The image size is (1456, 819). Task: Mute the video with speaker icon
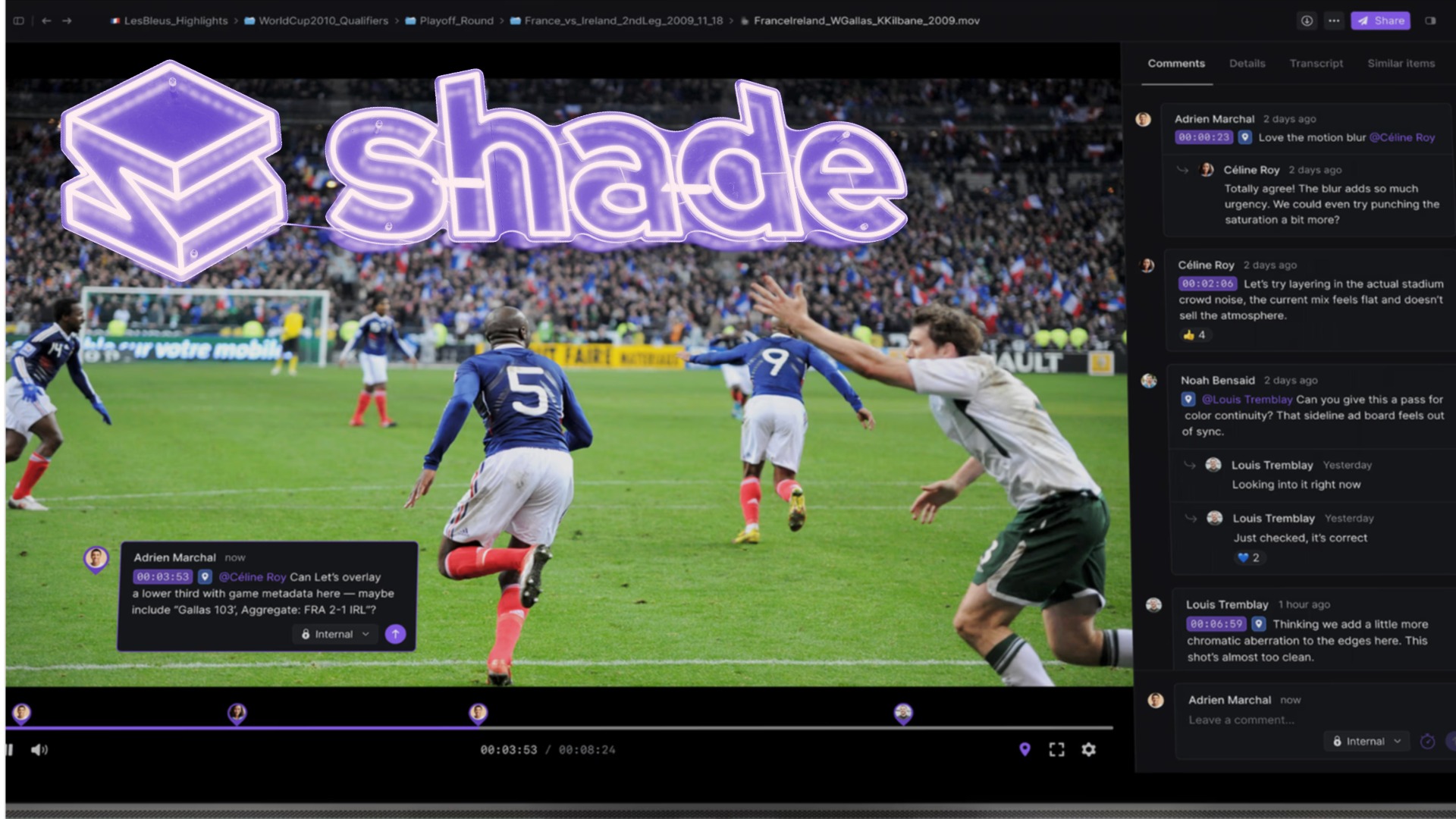[x=39, y=750]
